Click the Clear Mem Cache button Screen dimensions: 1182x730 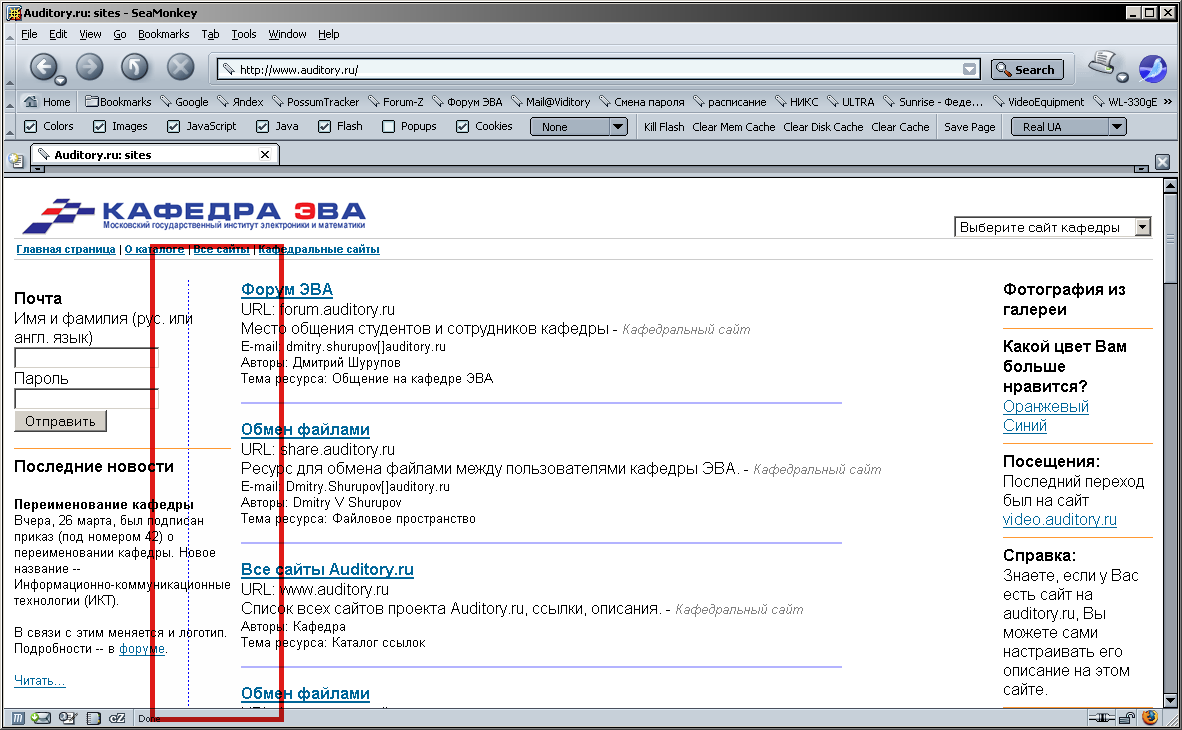(x=733, y=127)
